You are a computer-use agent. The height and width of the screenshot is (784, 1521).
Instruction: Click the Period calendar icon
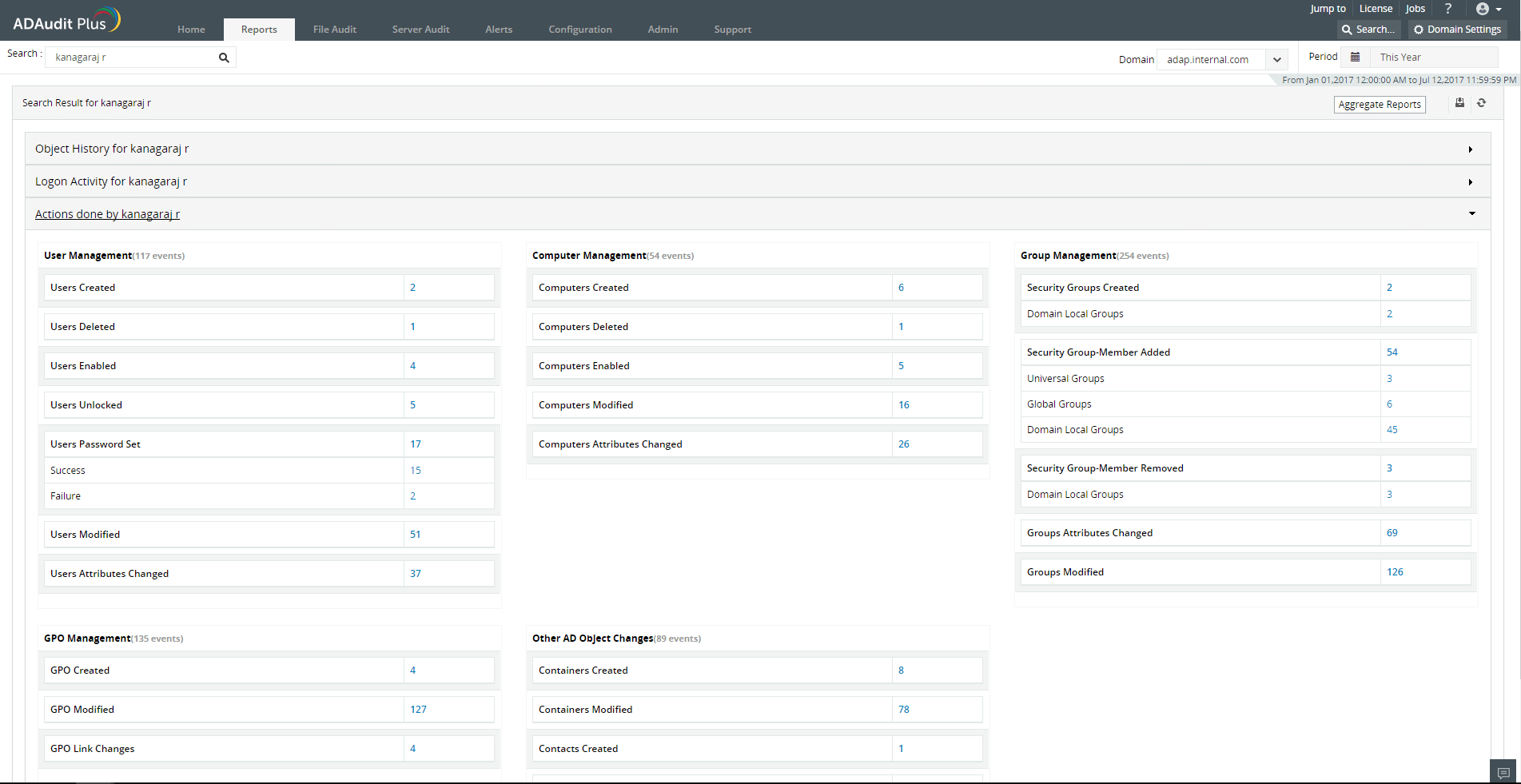(x=1355, y=57)
